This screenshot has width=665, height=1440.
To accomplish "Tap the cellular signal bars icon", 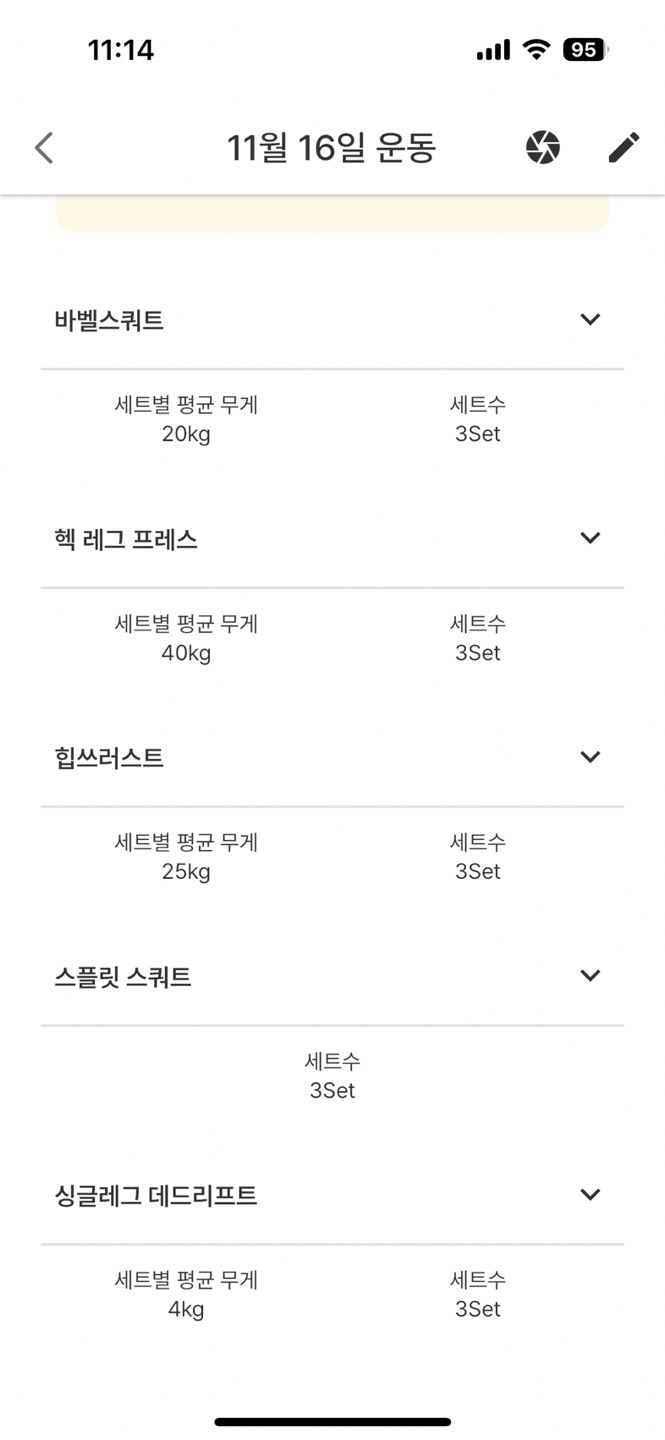I will (494, 50).
